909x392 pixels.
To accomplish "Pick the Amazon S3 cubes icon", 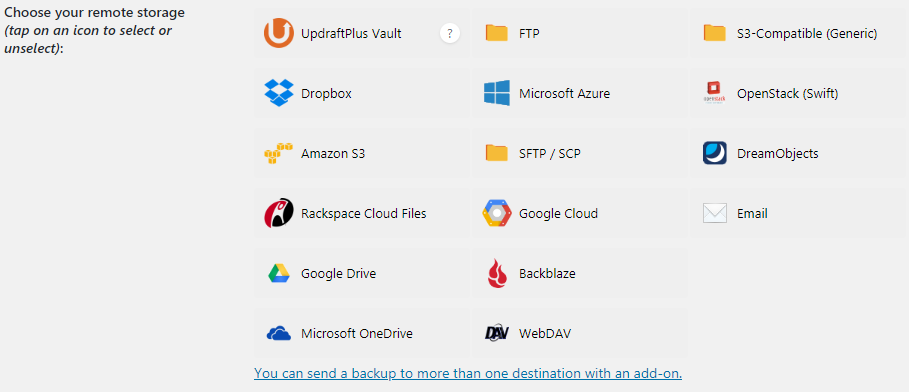I will (279, 154).
